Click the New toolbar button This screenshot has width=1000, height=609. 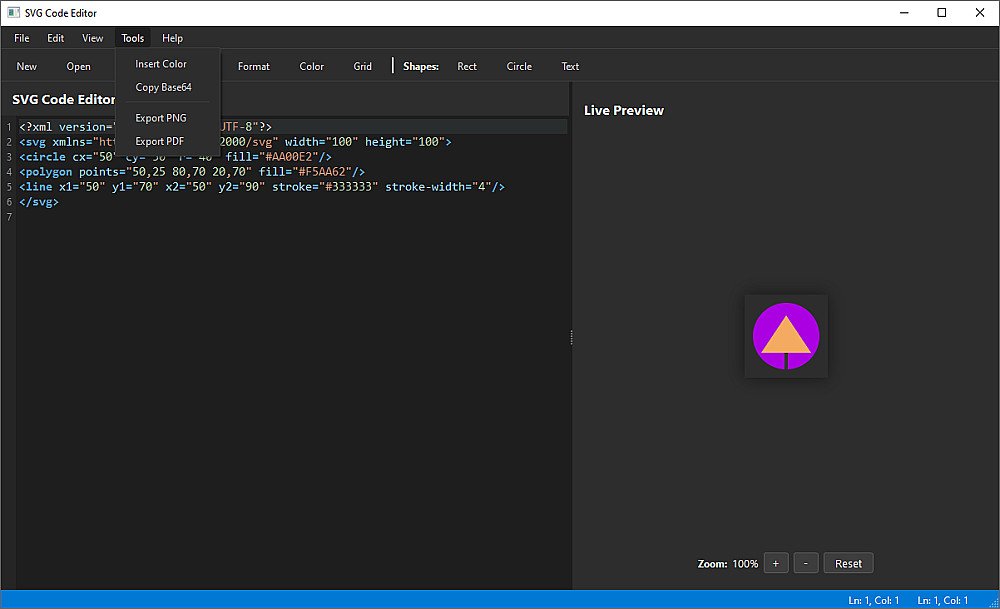(27, 66)
